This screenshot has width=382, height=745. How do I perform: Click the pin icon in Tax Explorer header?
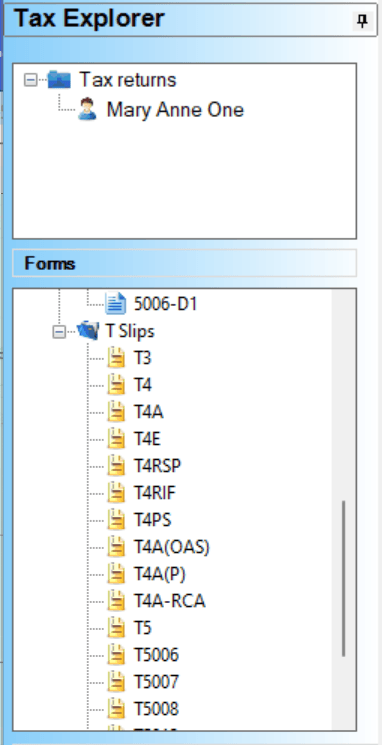tap(363, 20)
